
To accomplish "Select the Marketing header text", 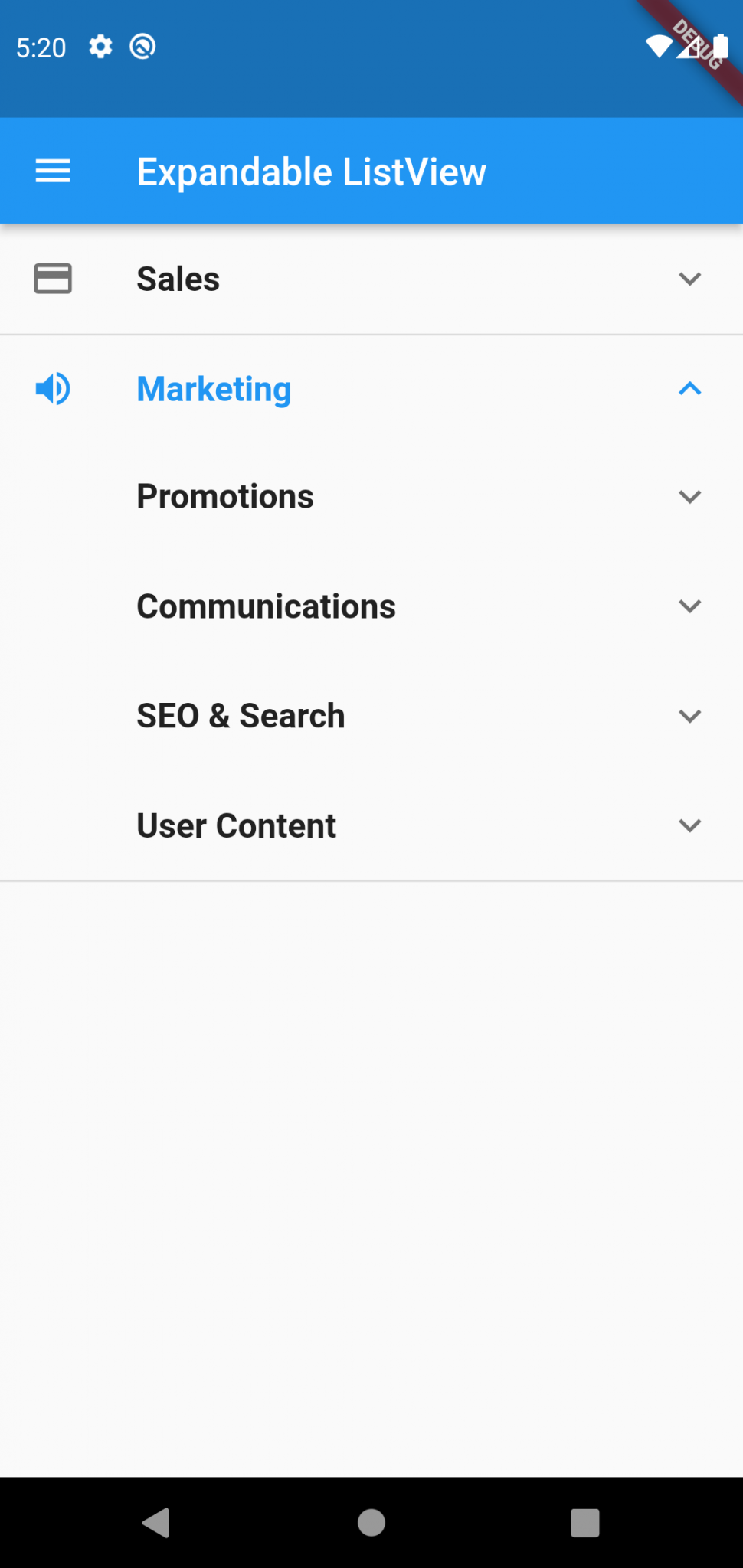I will pos(214,389).
